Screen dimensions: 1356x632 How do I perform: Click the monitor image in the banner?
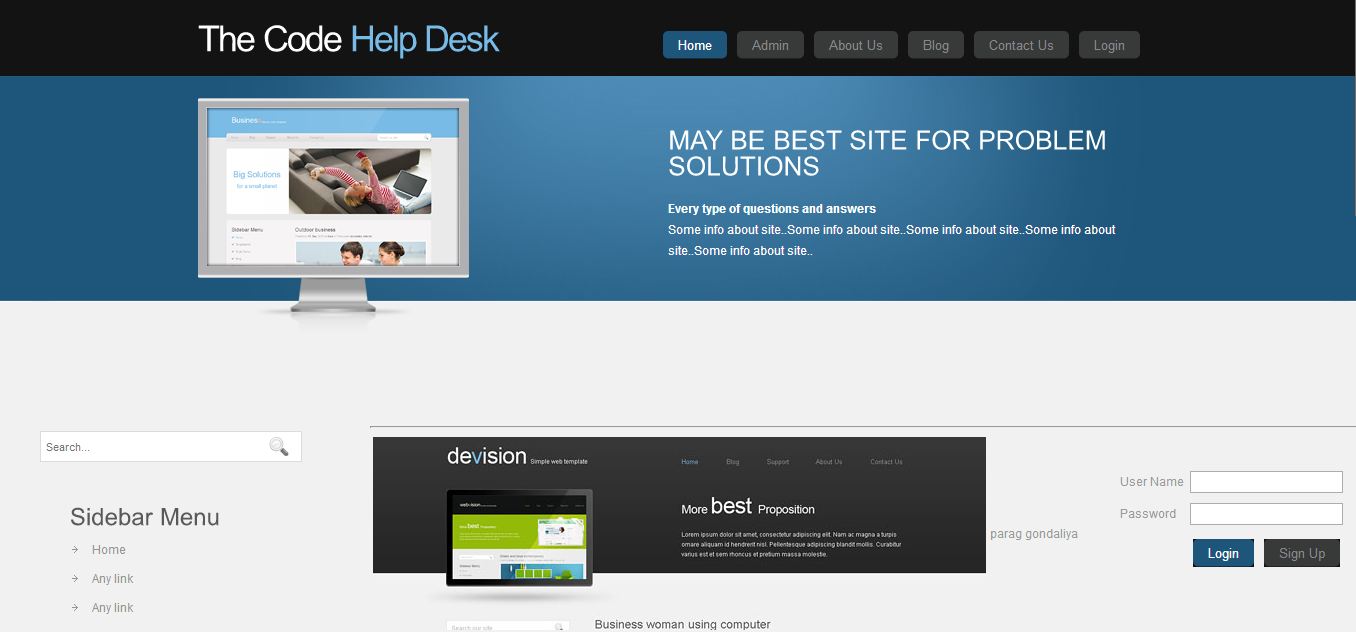click(x=333, y=206)
